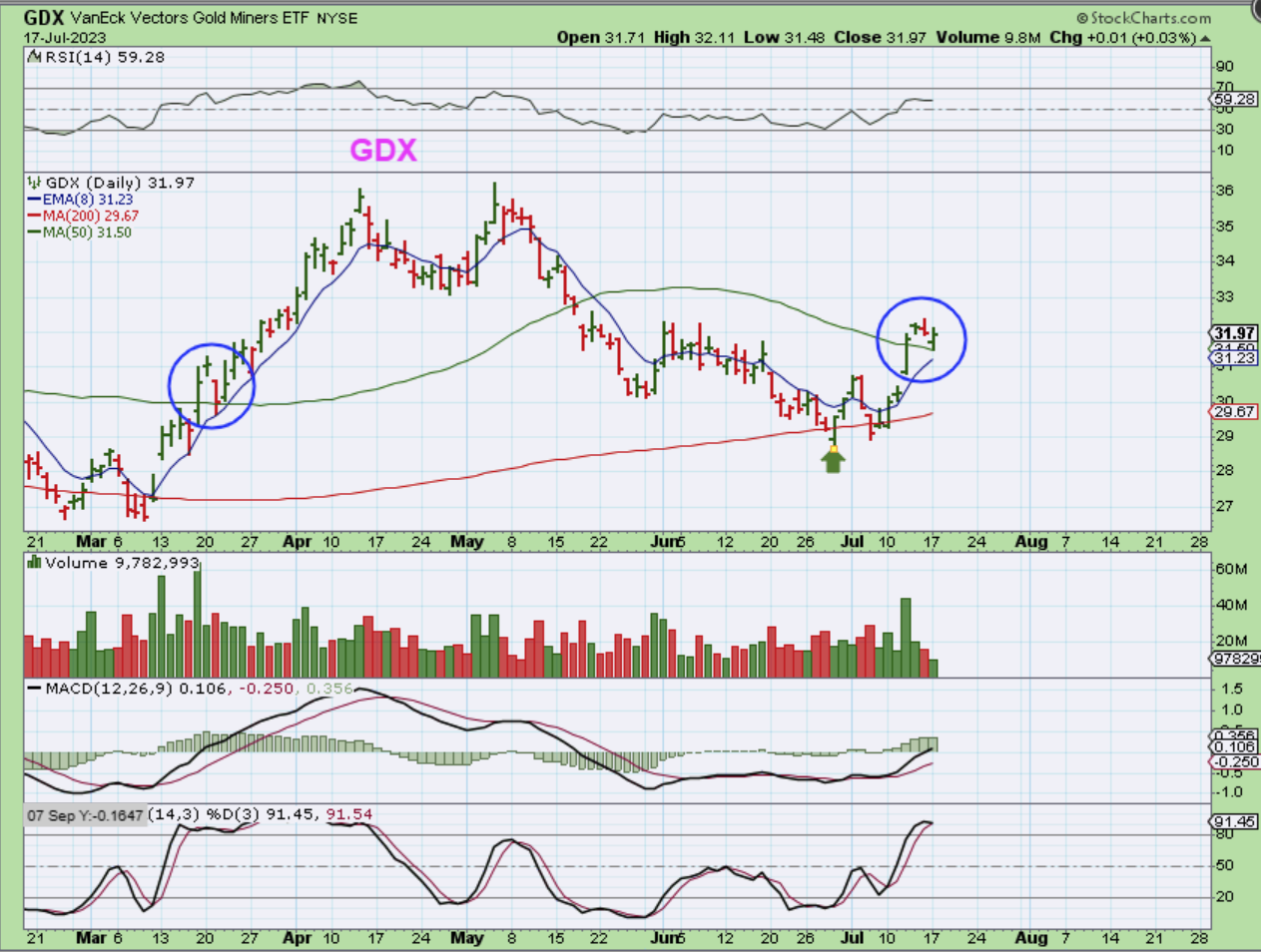Screen dimensions: 1261x952
Task: Click the green MA(50) legend line sample
Action: pos(34,233)
